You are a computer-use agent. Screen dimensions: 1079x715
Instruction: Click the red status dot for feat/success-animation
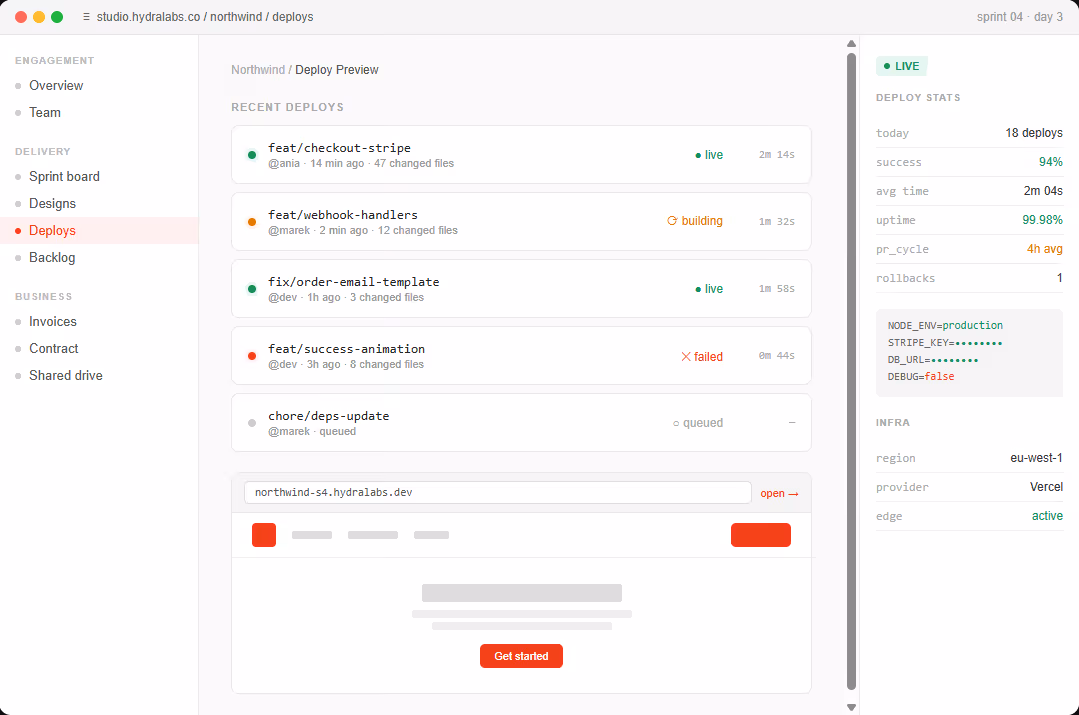tap(252, 356)
